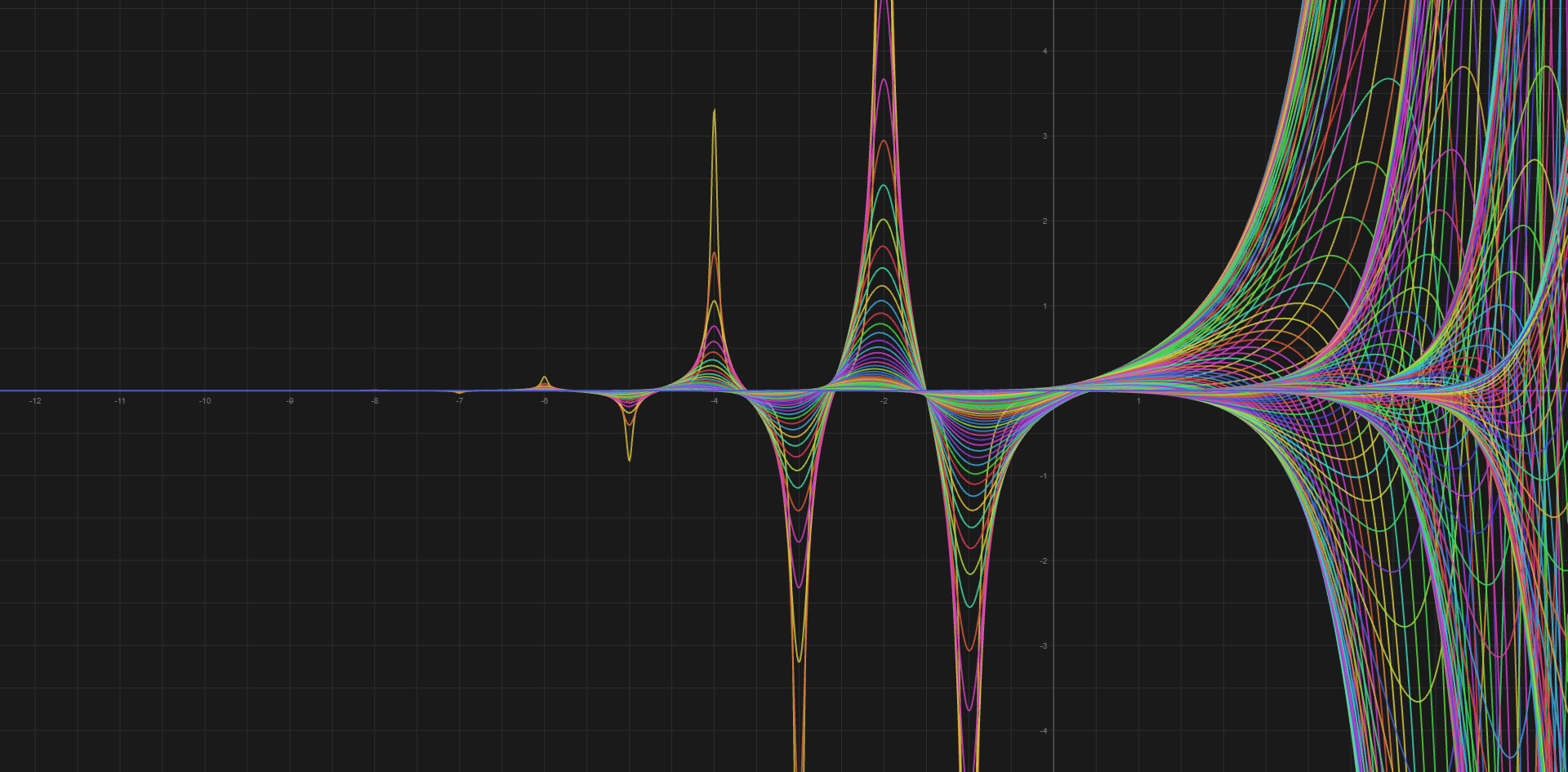Click the -4 label on the y-axis
1568x772 pixels.
(1043, 731)
